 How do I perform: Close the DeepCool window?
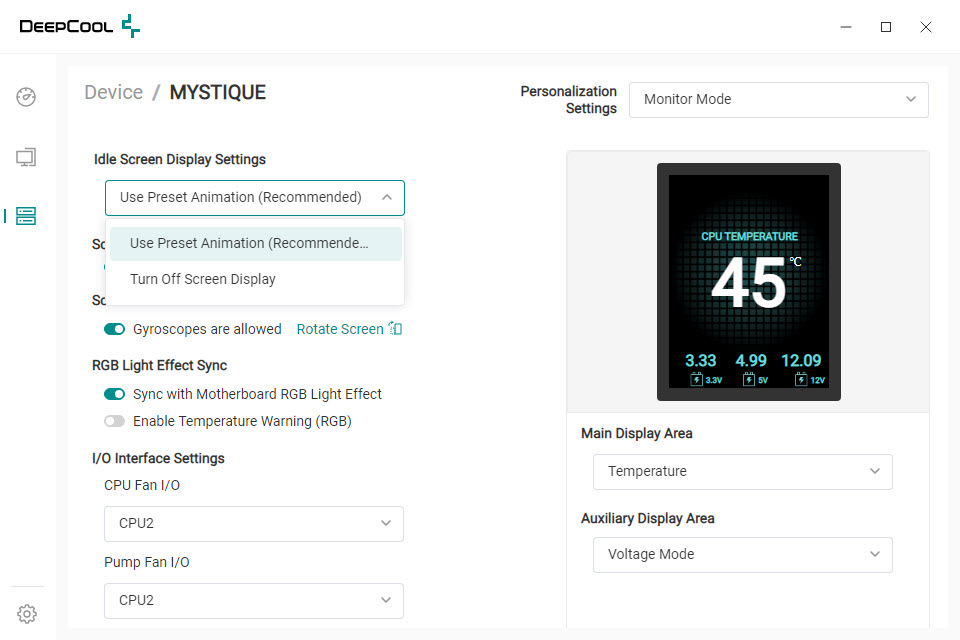point(926,27)
